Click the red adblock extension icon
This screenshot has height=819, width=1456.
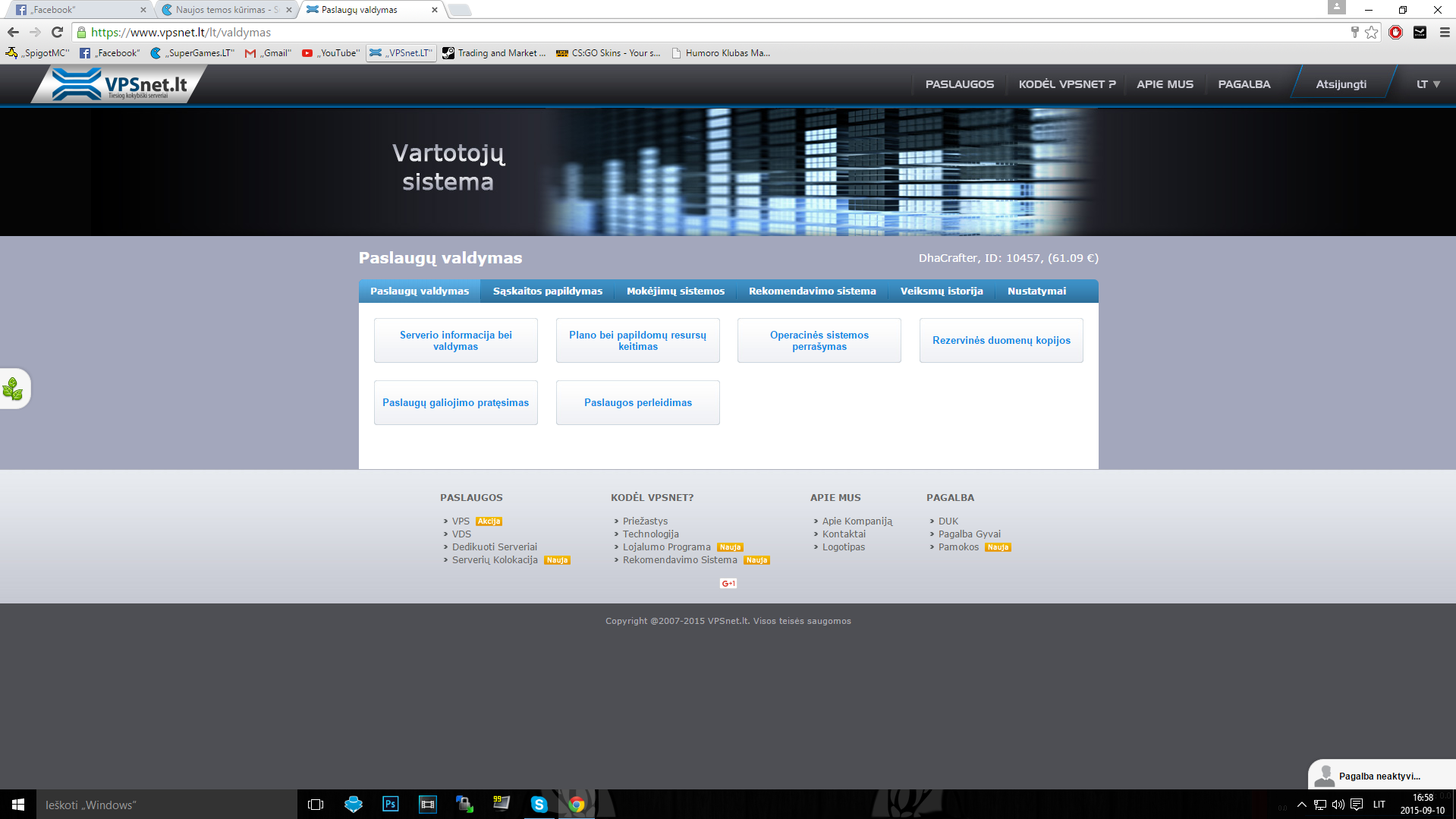point(1395,32)
